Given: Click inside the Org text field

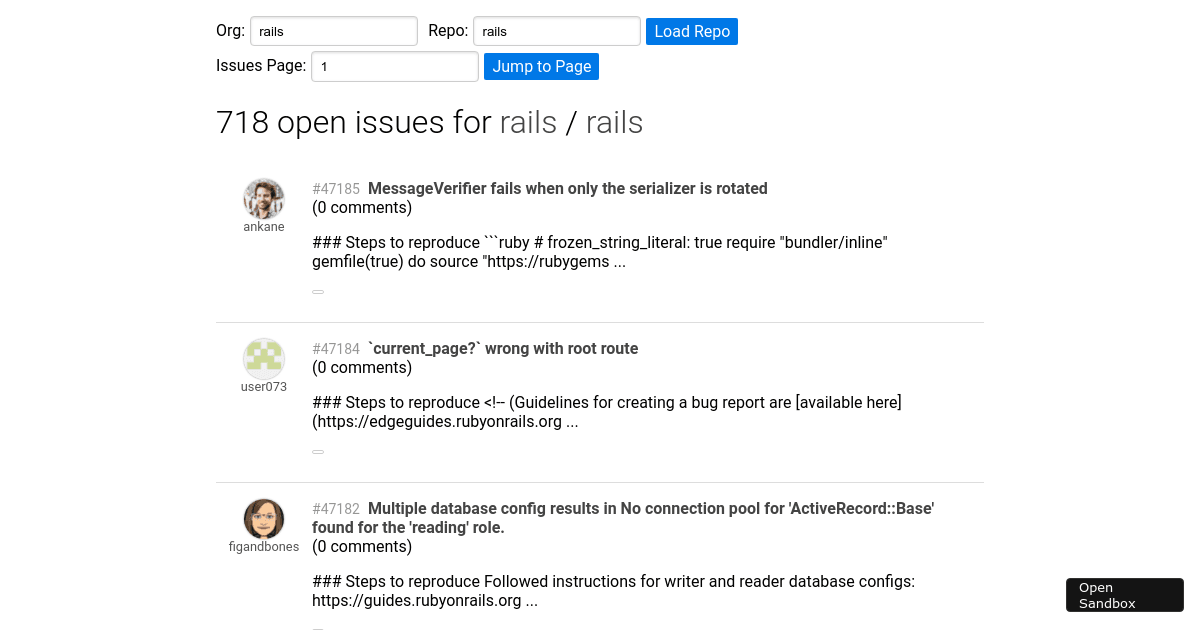Looking at the screenshot, I should click(x=333, y=31).
